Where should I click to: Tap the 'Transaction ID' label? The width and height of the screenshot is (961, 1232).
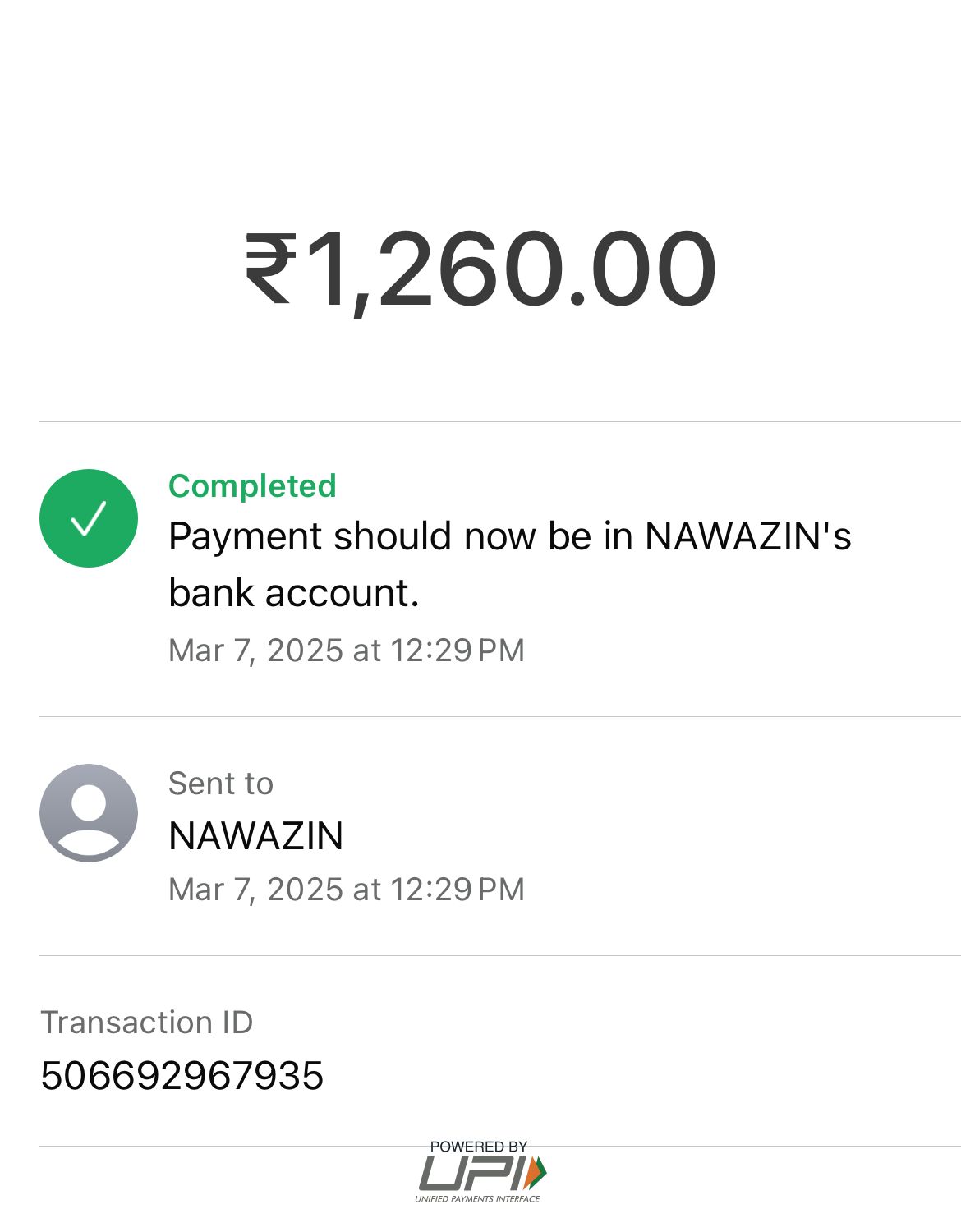146,1023
